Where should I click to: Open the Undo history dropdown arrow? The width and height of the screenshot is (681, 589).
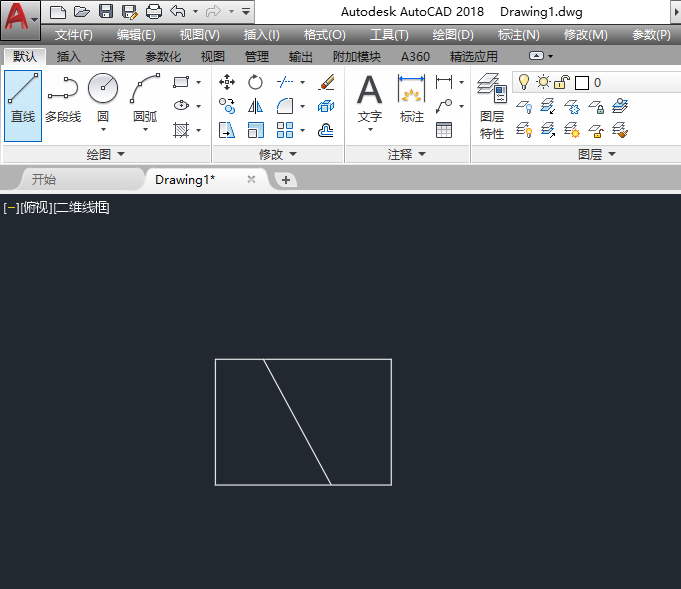tap(195, 12)
